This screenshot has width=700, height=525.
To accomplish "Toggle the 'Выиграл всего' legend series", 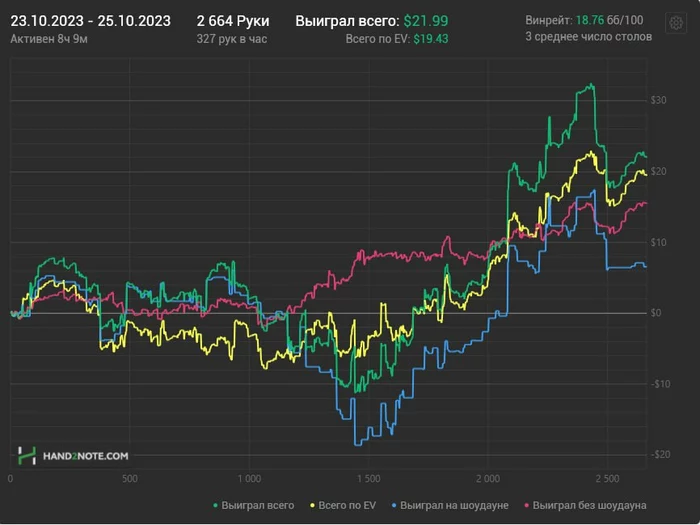I will [x=254, y=505].
